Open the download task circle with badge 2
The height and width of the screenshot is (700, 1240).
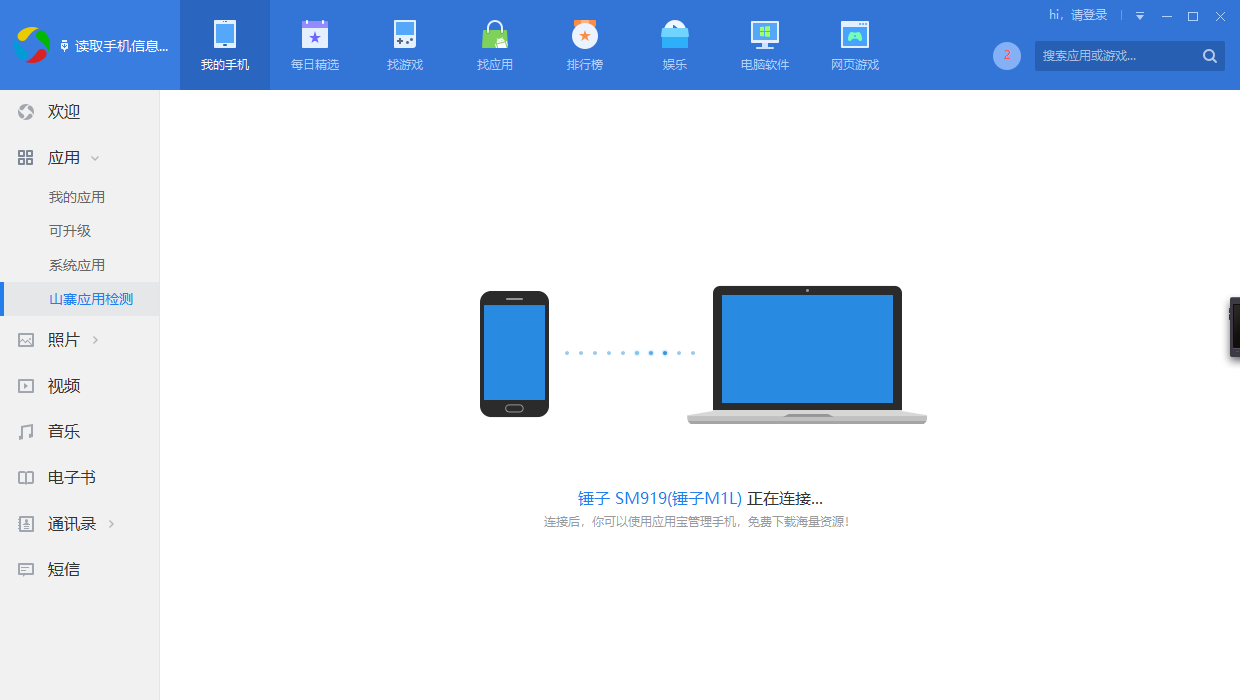1007,56
